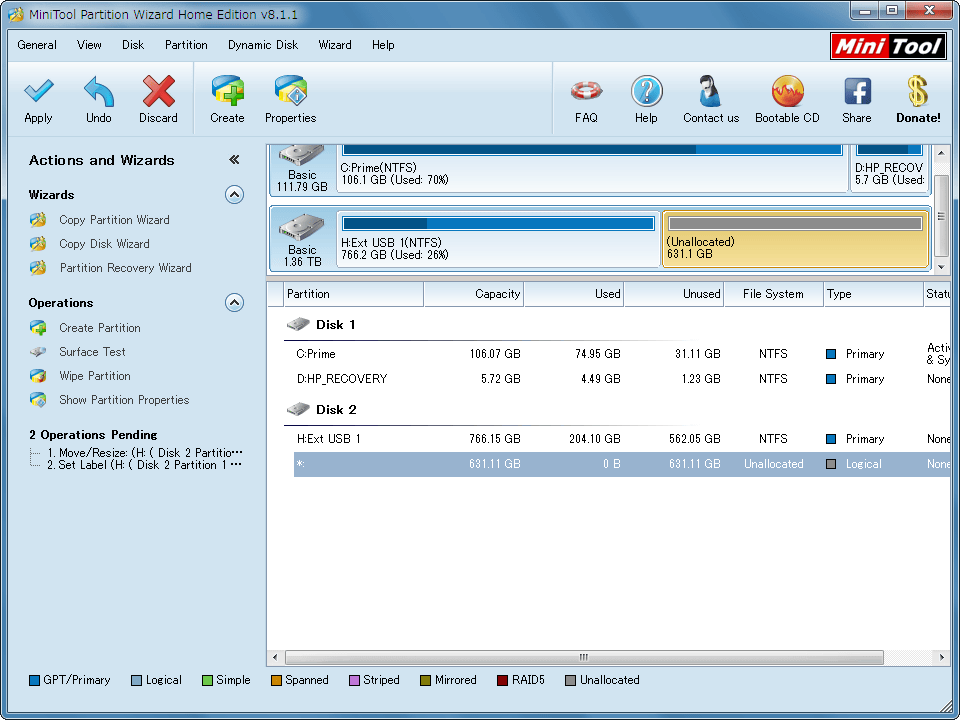This screenshot has height=720, width=960.
Task: Click the Discard red X icon
Action: 159,91
